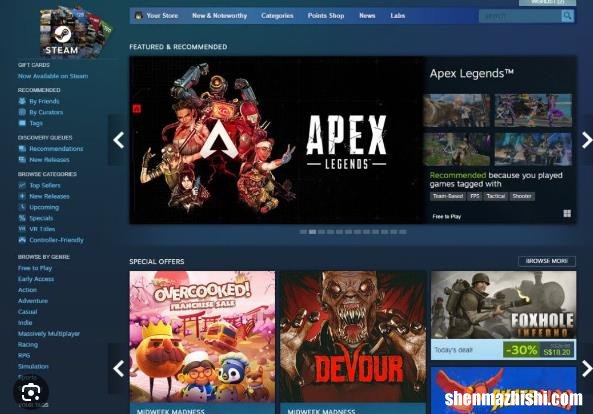The width and height of the screenshot is (593, 414).
Task: Click the Browse Categories New Releases icon
Action: [22, 196]
